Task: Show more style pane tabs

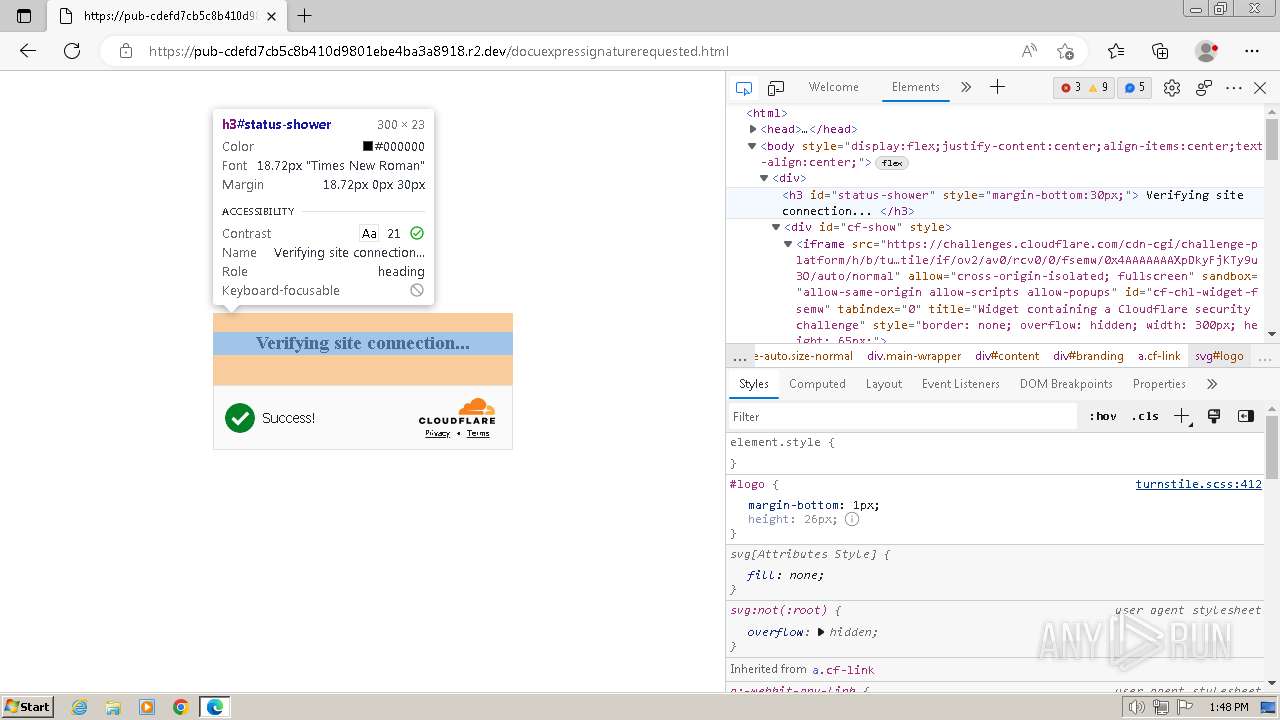Action: tap(1212, 384)
